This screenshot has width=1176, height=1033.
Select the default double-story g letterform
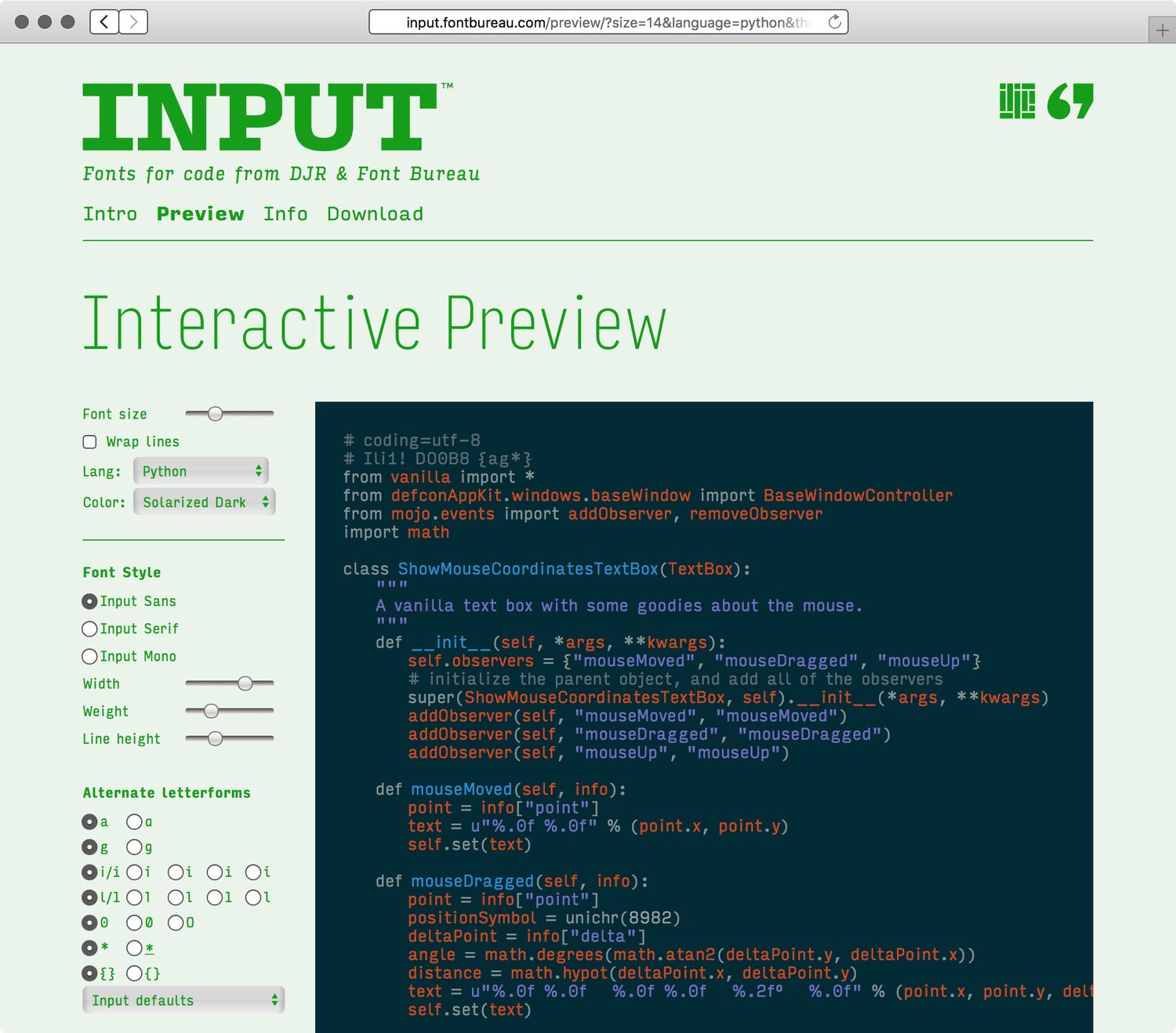[x=89, y=847]
